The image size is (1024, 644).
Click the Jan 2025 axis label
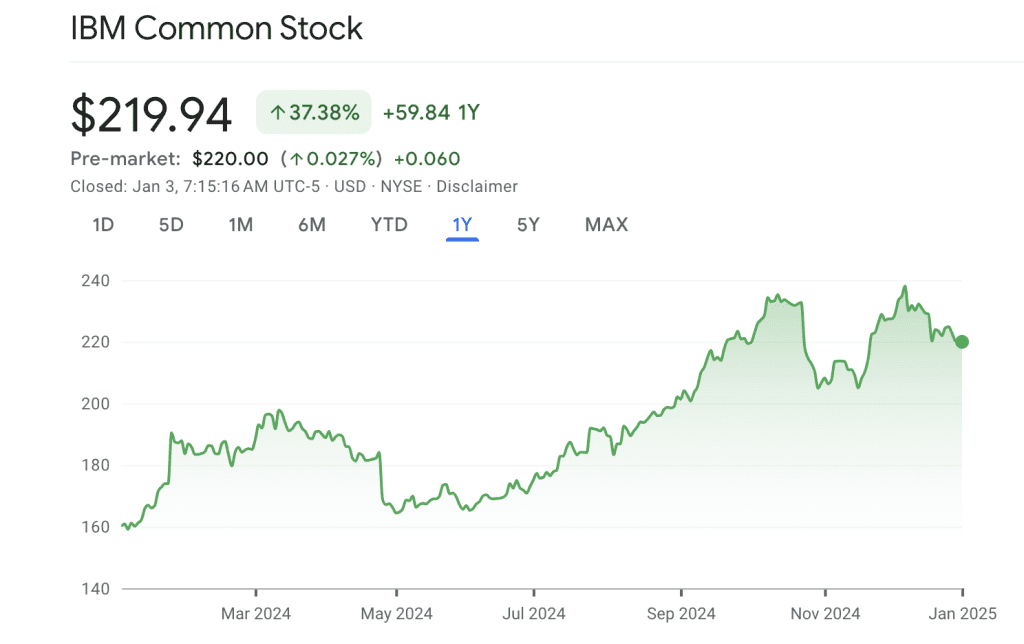click(965, 613)
